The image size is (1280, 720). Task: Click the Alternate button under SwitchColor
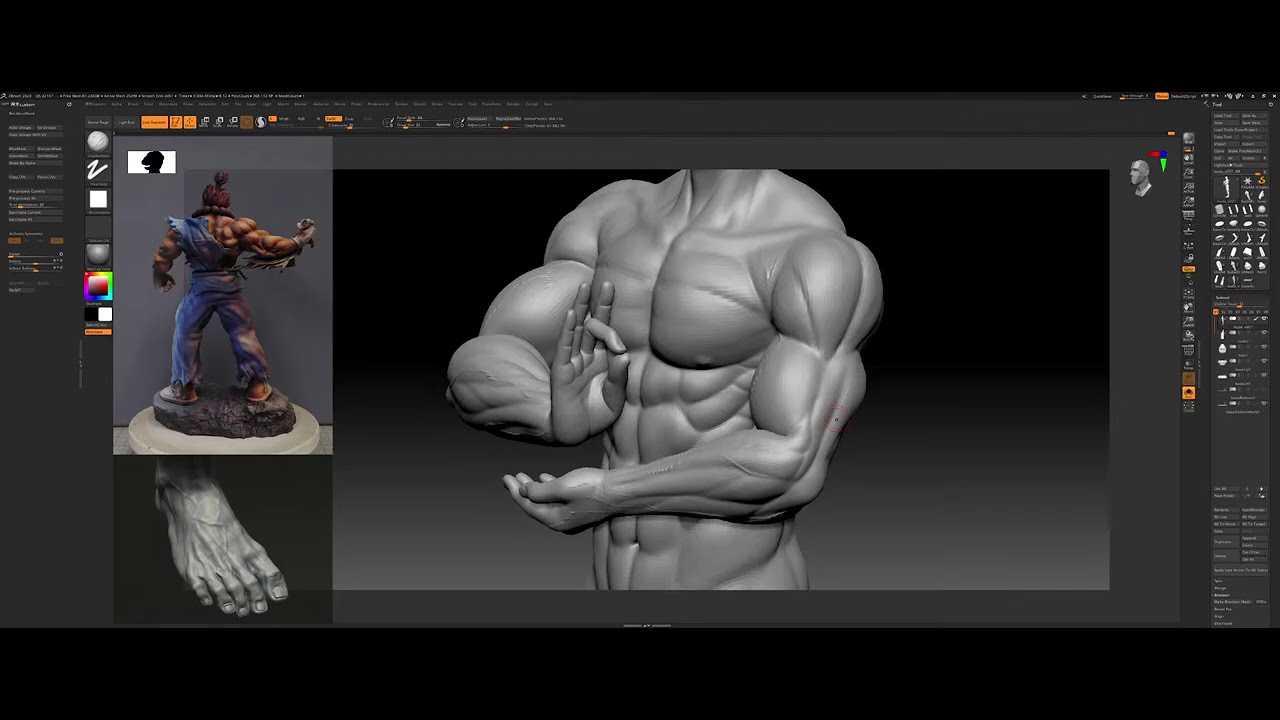click(x=98, y=332)
